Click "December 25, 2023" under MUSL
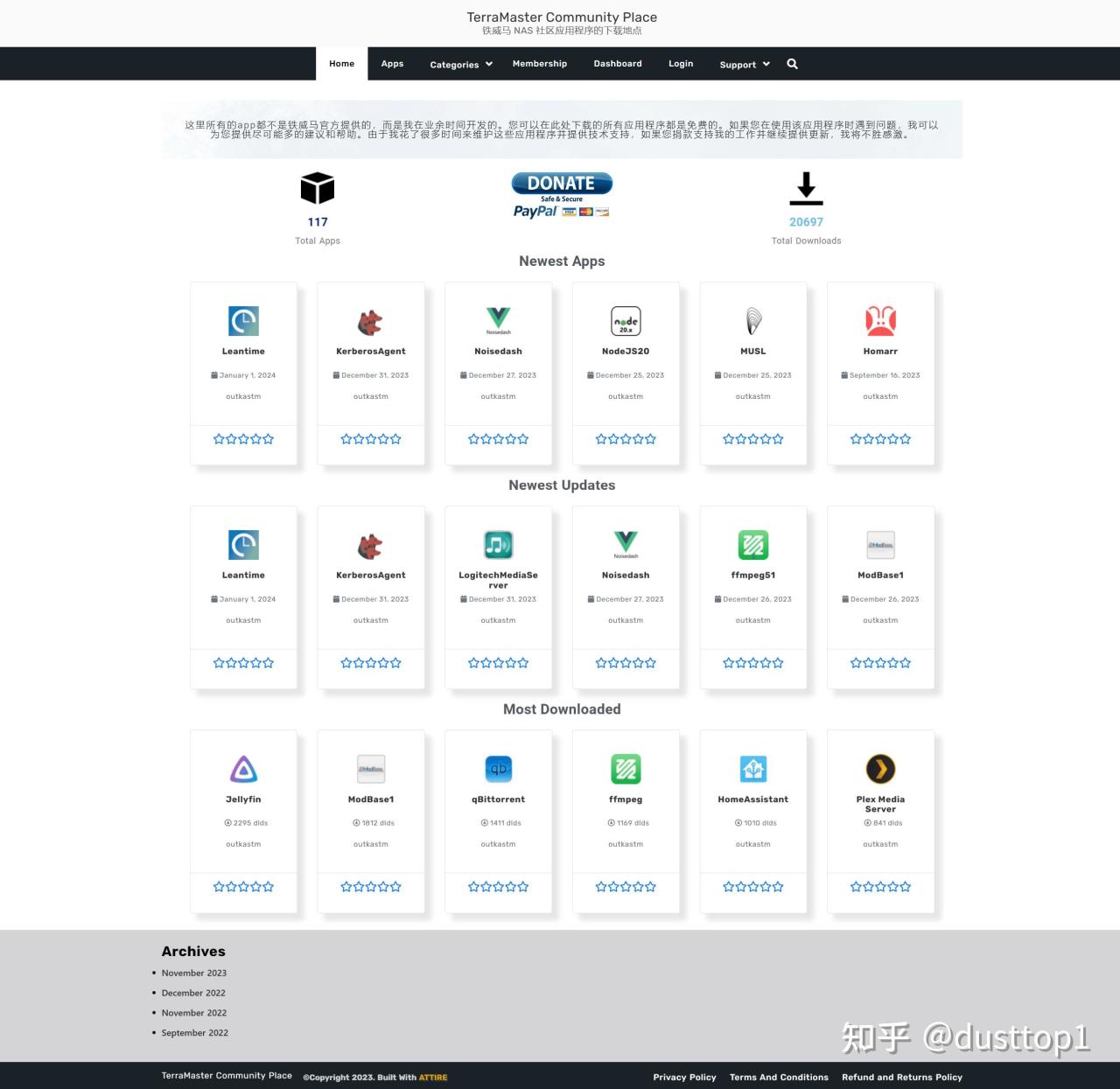The height and width of the screenshot is (1089, 1120). (x=753, y=375)
